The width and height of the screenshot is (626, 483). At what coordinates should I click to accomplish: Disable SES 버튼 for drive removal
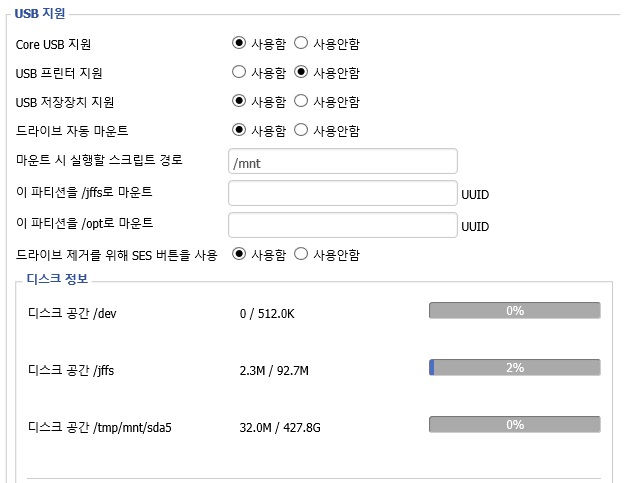click(301, 254)
